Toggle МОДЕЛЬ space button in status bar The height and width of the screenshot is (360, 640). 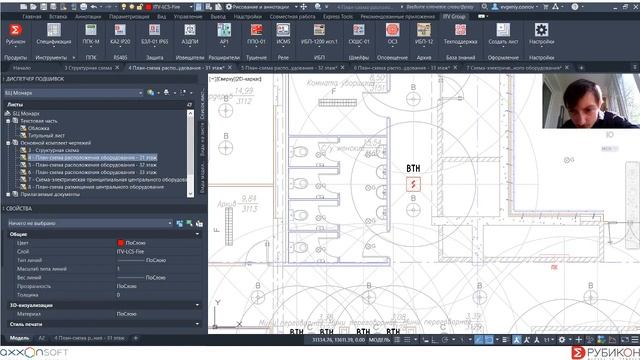pos(380,340)
